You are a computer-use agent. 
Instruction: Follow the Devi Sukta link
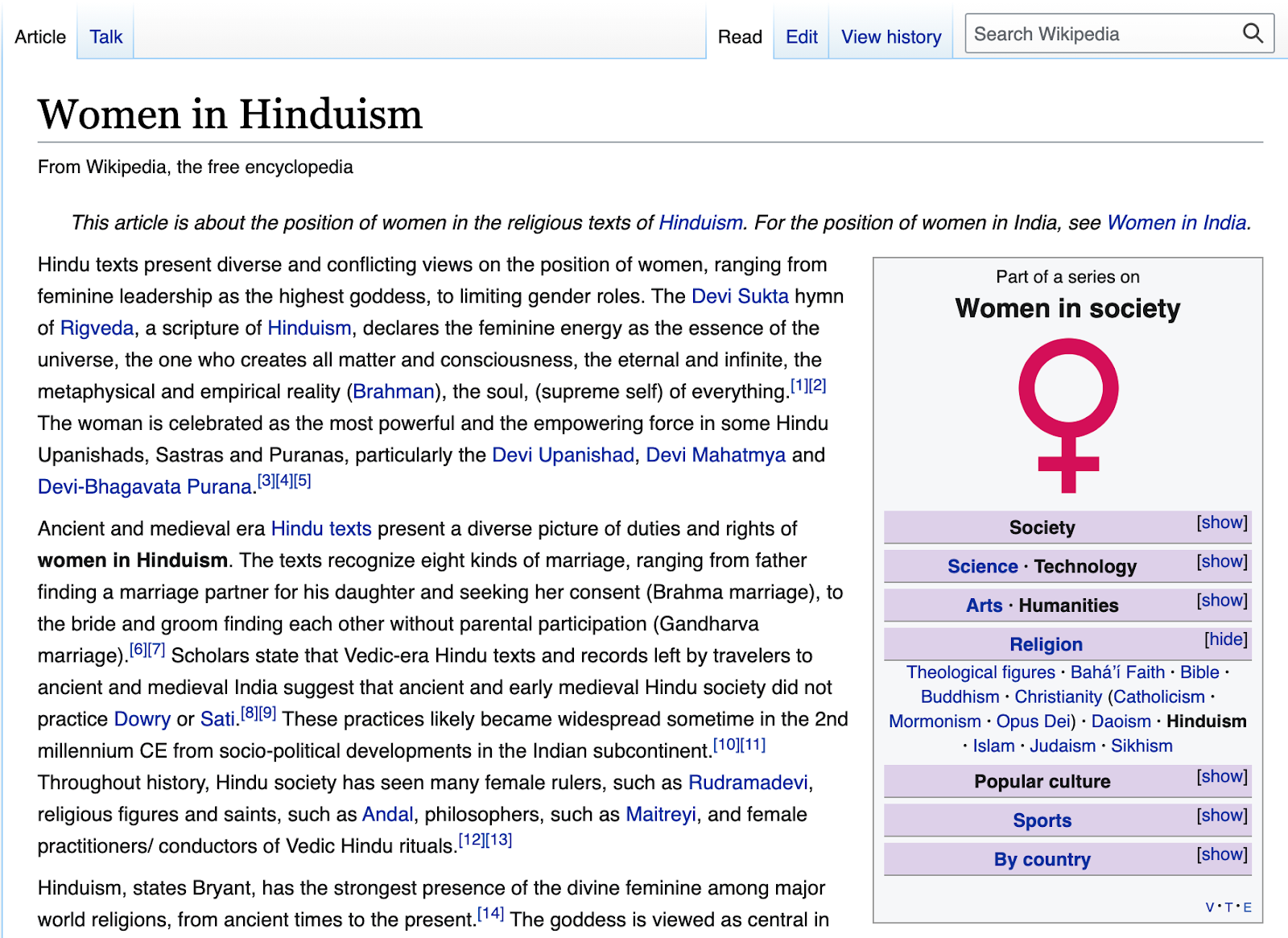point(740,296)
